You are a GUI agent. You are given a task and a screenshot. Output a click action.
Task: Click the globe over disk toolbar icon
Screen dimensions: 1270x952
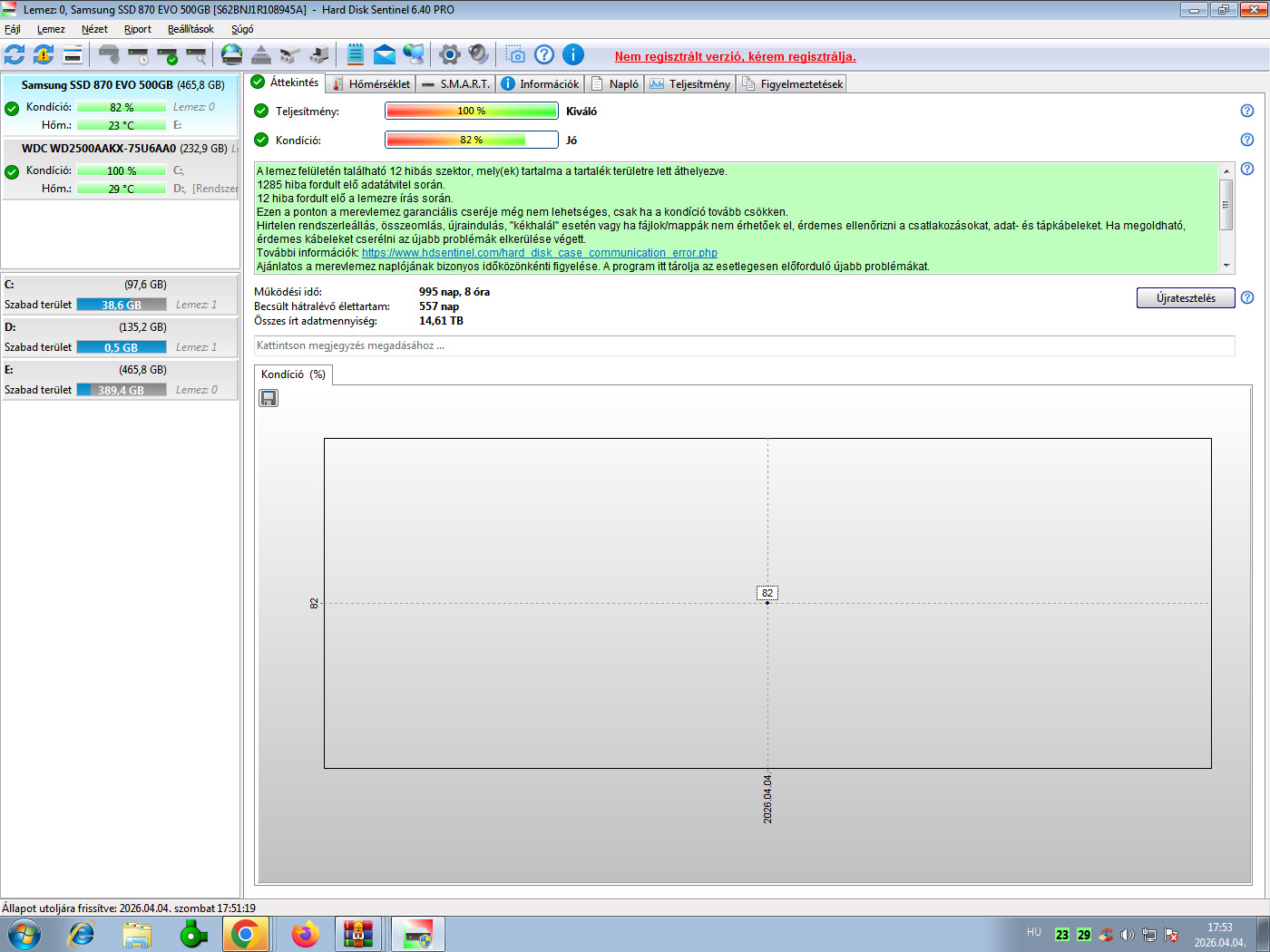[232, 54]
